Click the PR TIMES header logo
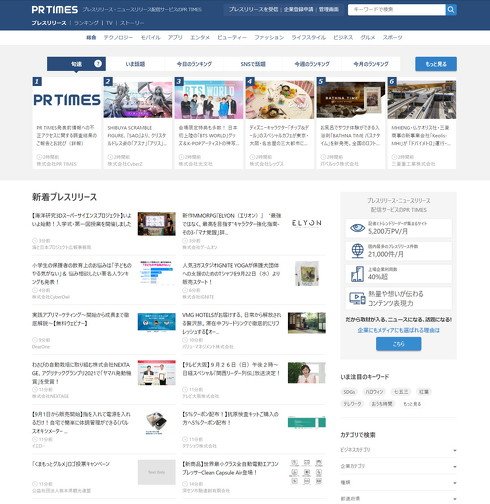This screenshot has width=490, height=504. 55,10
